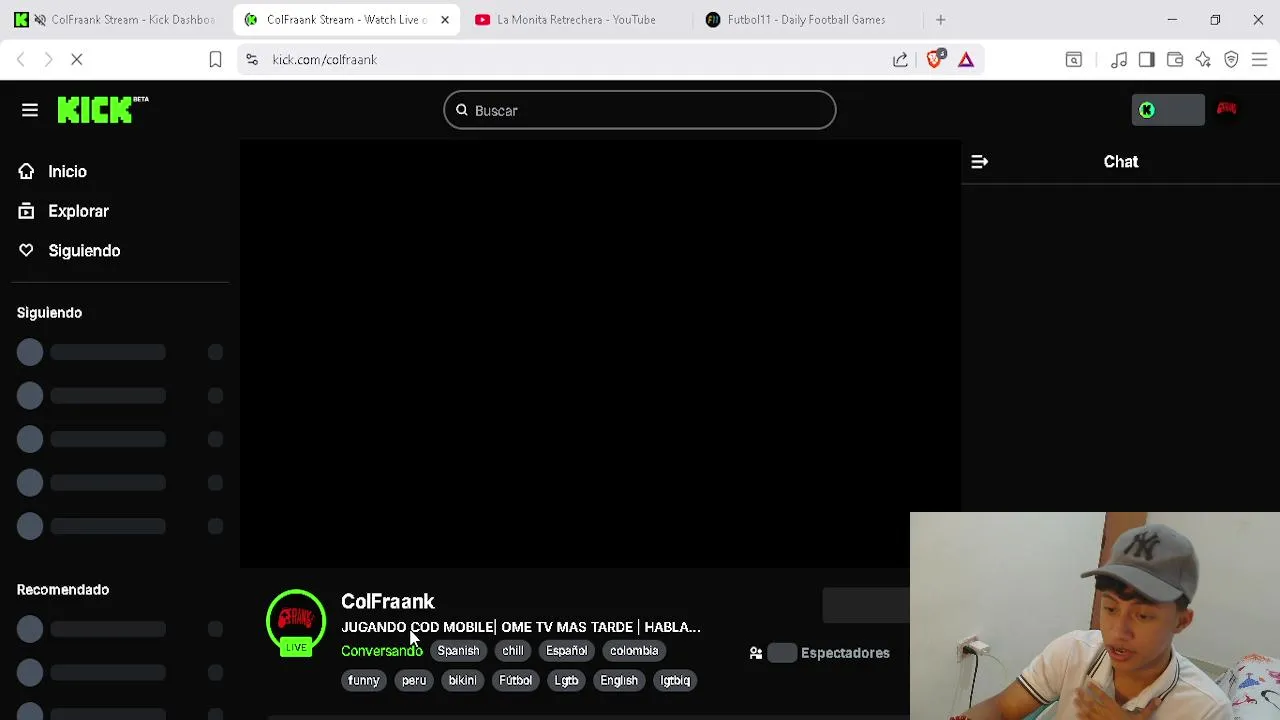Click the search magnifier icon
Image resolution: width=1280 pixels, height=720 pixels.
coord(462,110)
